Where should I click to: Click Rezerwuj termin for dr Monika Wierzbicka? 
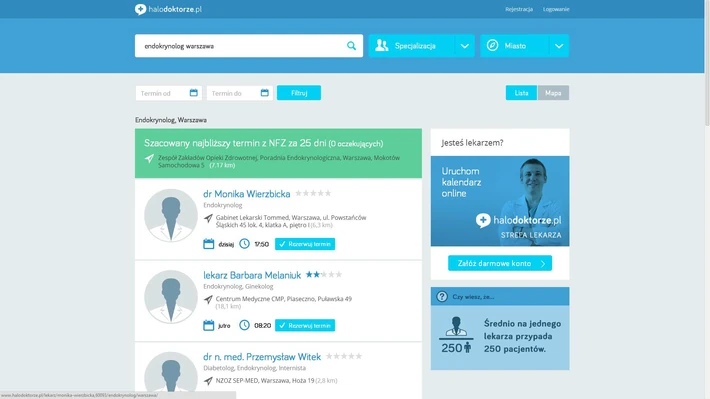pos(305,244)
